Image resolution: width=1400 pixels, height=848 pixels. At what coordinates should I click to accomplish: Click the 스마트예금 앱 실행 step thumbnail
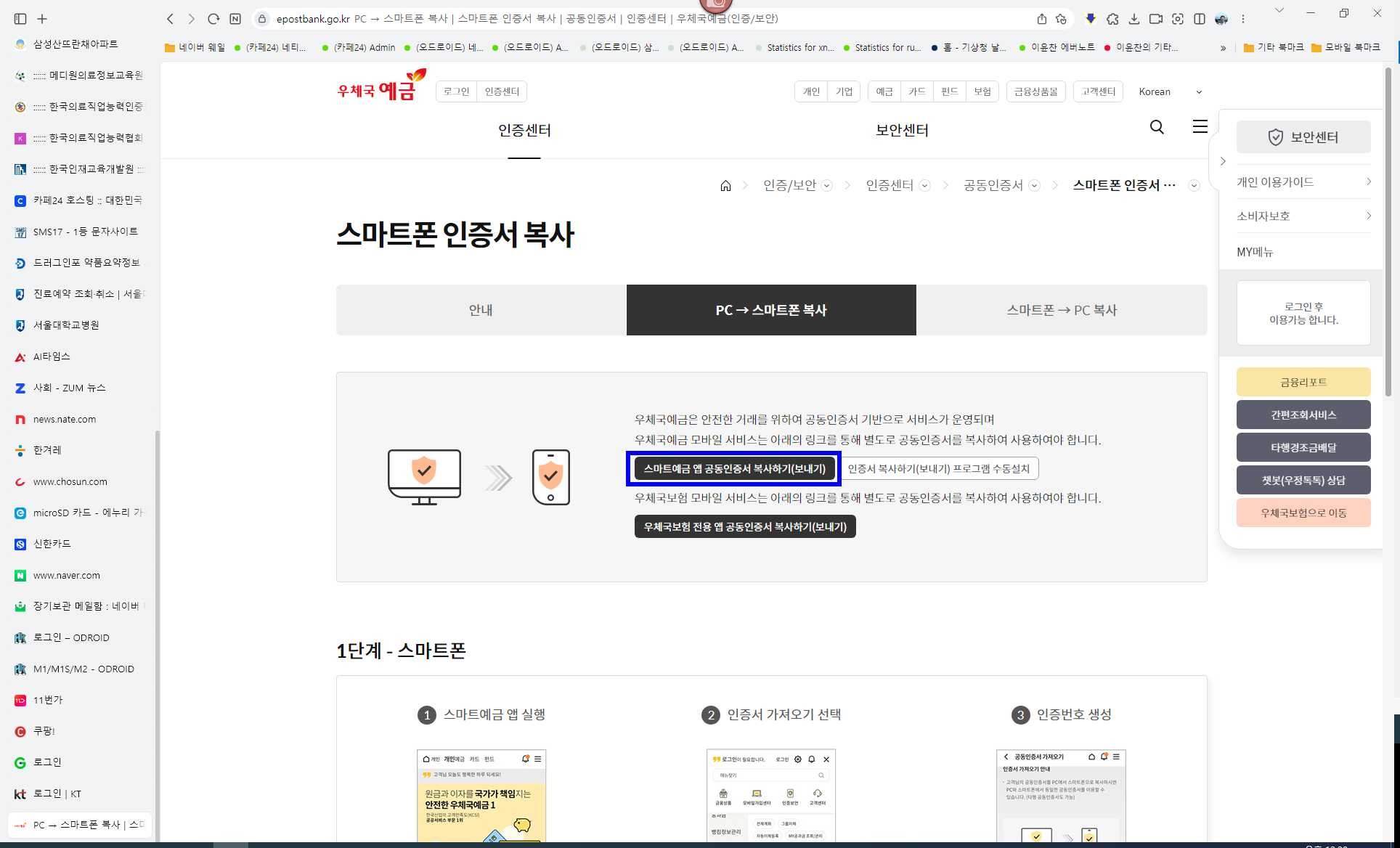(x=481, y=796)
